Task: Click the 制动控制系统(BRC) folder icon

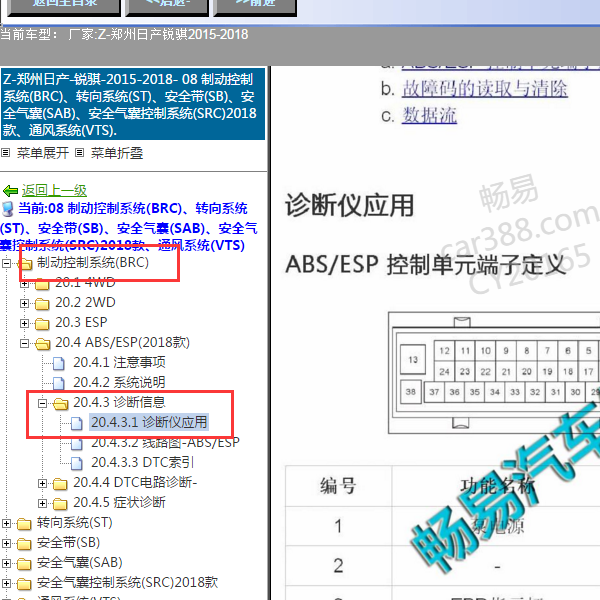Action: click(25, 264)
